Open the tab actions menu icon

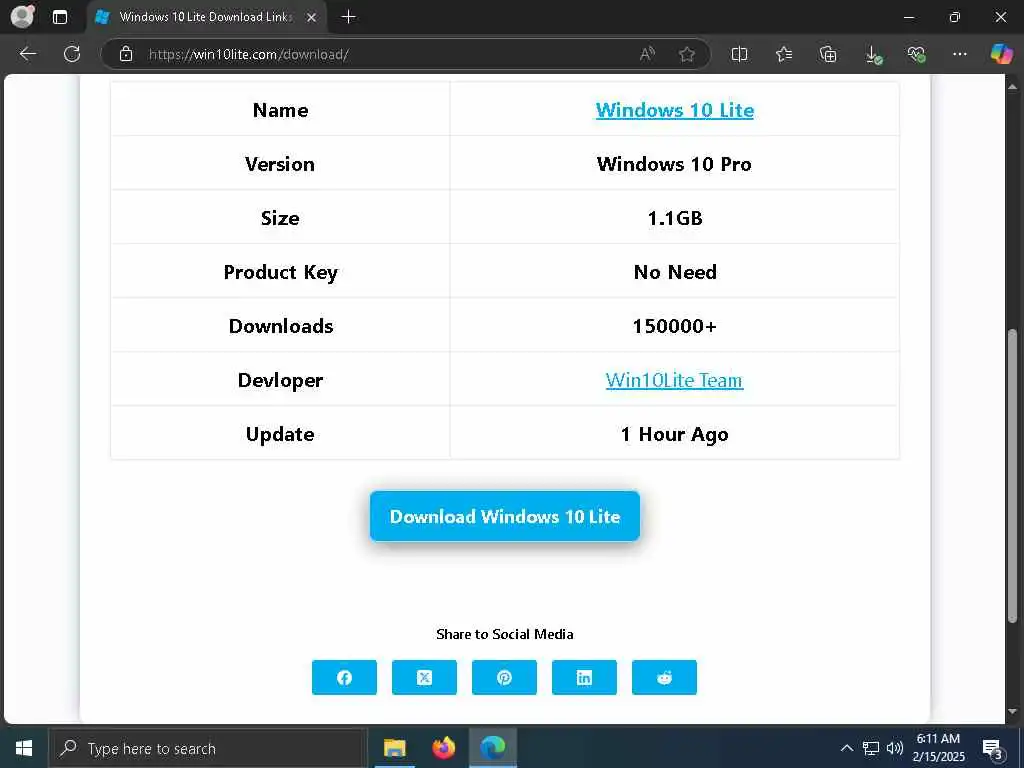(x=59, y=17)
